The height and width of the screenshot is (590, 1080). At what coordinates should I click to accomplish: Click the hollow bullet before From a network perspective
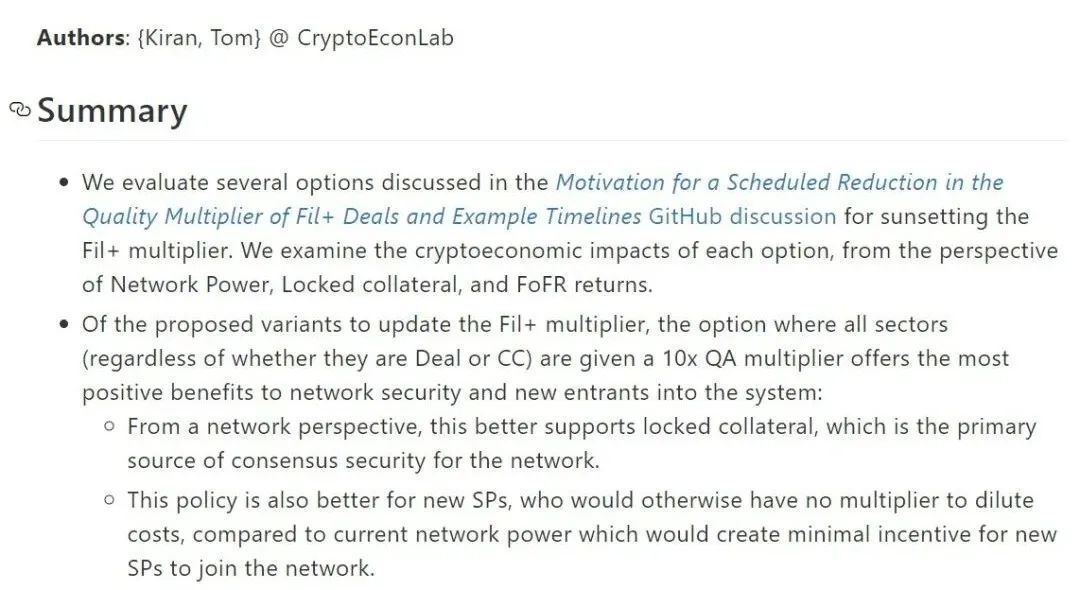point(109,427)
